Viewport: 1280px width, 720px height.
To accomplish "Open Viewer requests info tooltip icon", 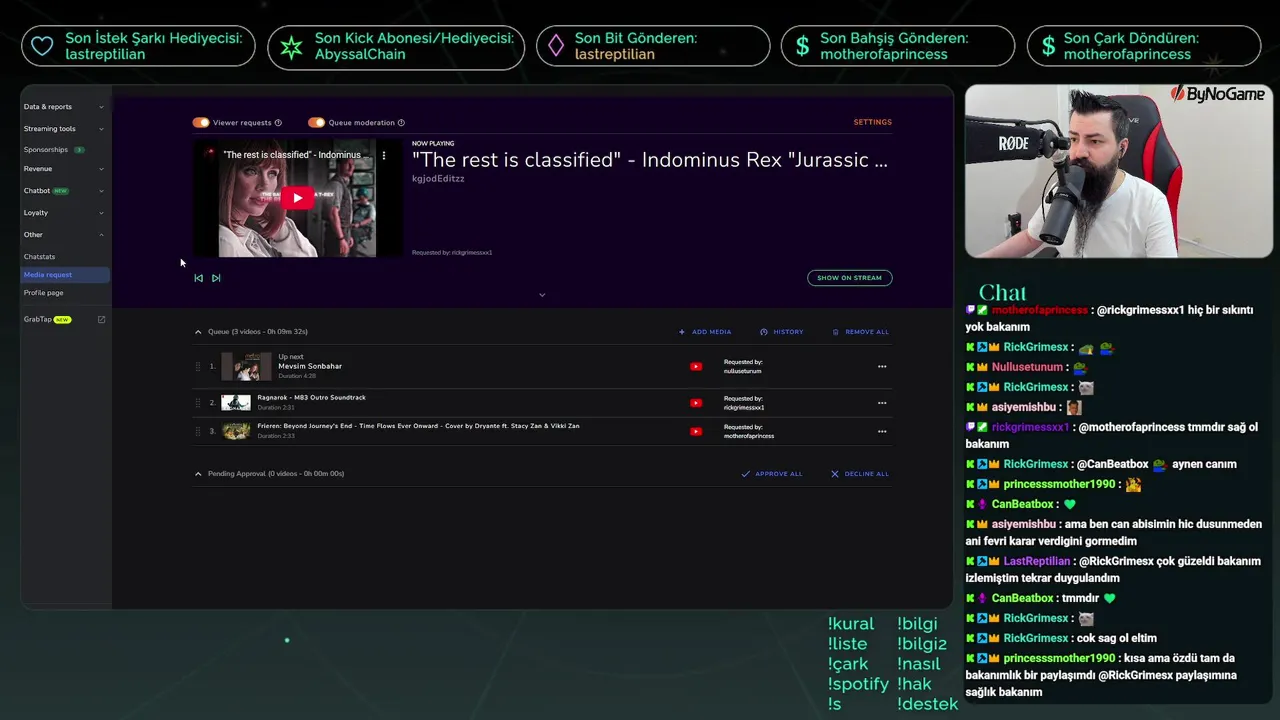I will click(278, 123).
